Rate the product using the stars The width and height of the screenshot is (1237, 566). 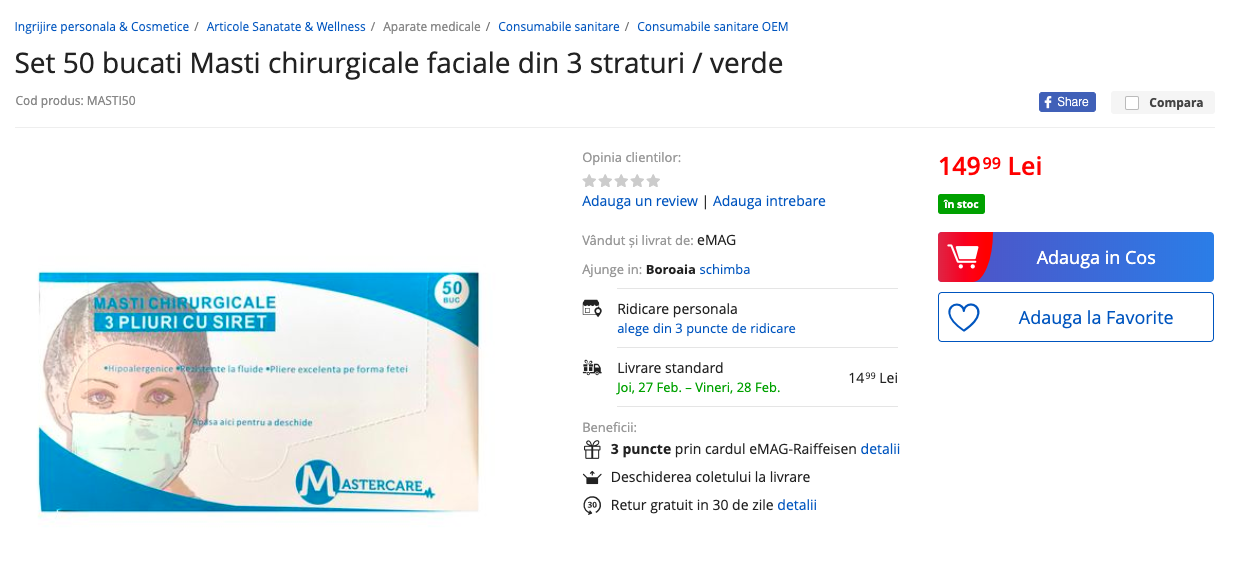click(621, 181)
